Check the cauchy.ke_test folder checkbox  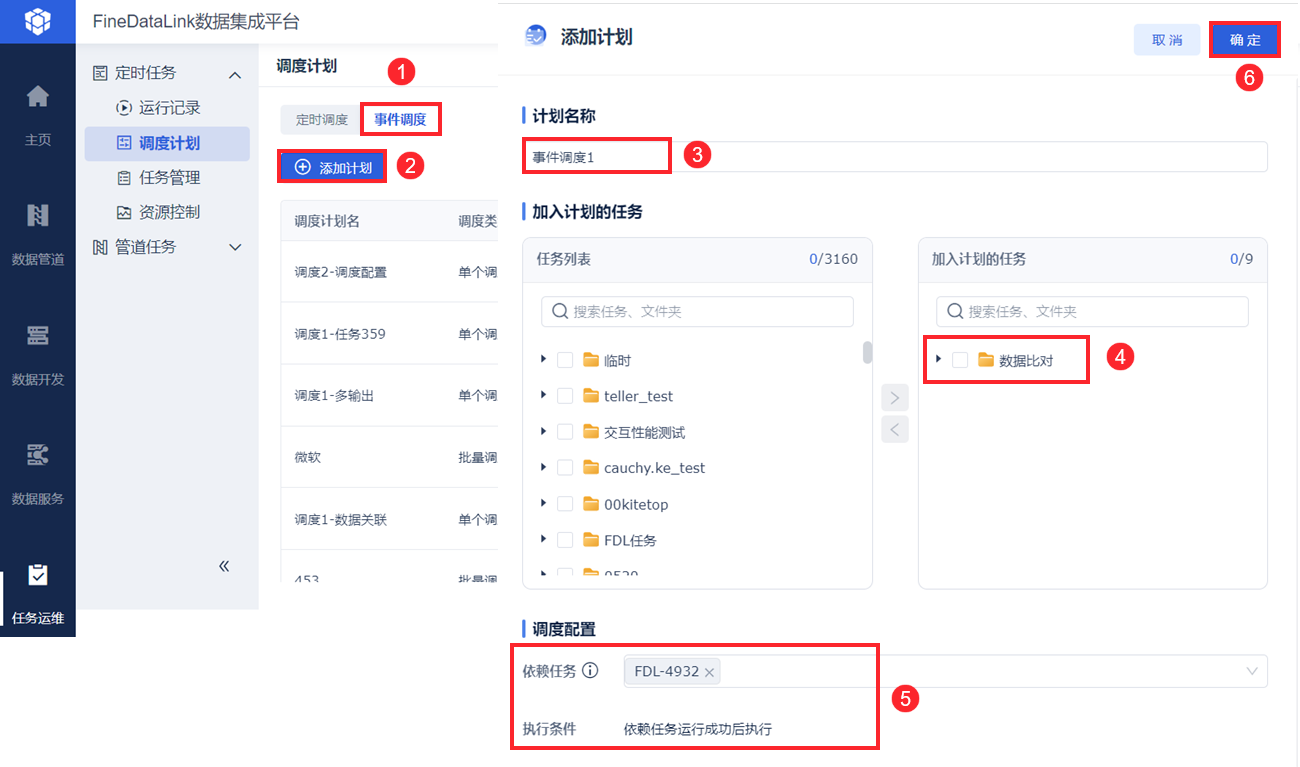click(x=565, y=467)
